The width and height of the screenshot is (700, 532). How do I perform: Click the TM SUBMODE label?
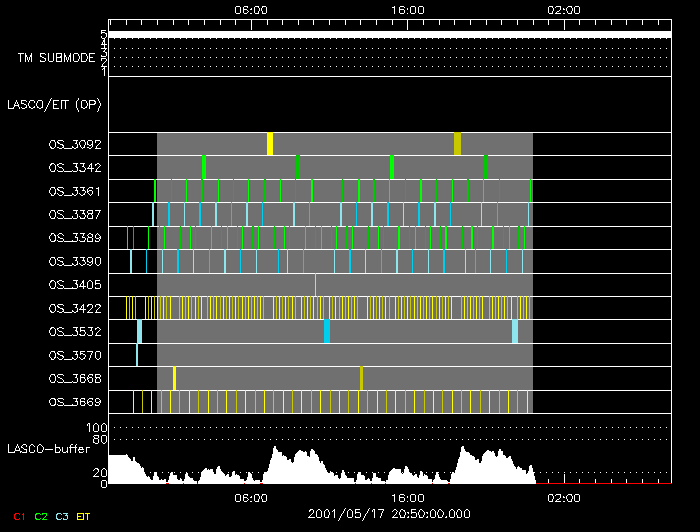point(56,58)
